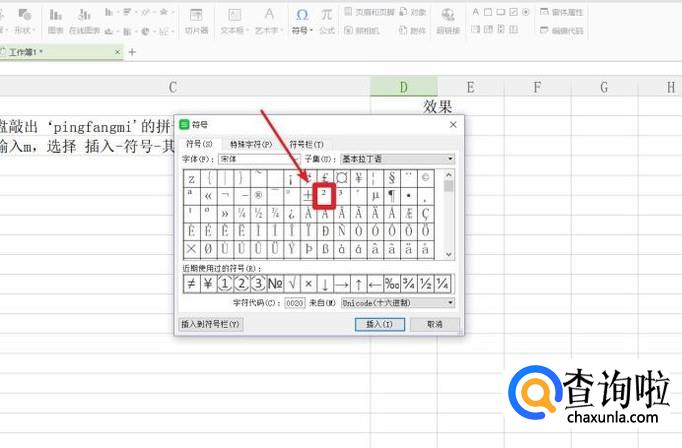Screen dimensions: 682x448
Task: Select the © copyright symbol
Action: pyautogui.click(x=425, y=178)
